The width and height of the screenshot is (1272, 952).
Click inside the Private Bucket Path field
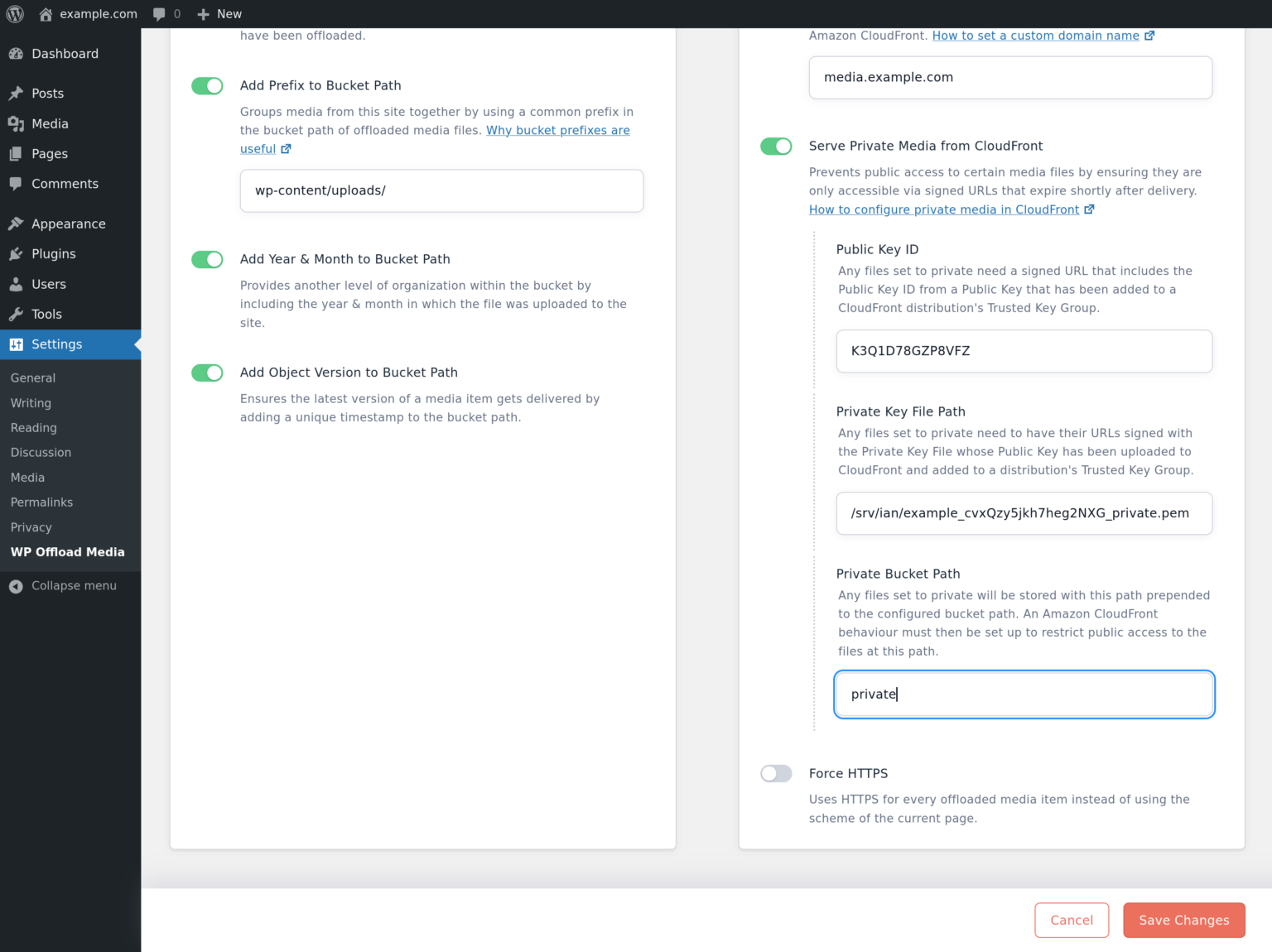(x=1024, y=694)
